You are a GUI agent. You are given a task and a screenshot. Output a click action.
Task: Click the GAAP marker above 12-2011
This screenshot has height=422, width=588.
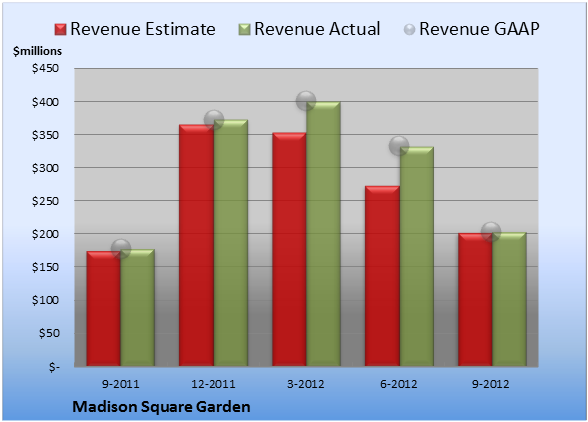click(214, 120)
